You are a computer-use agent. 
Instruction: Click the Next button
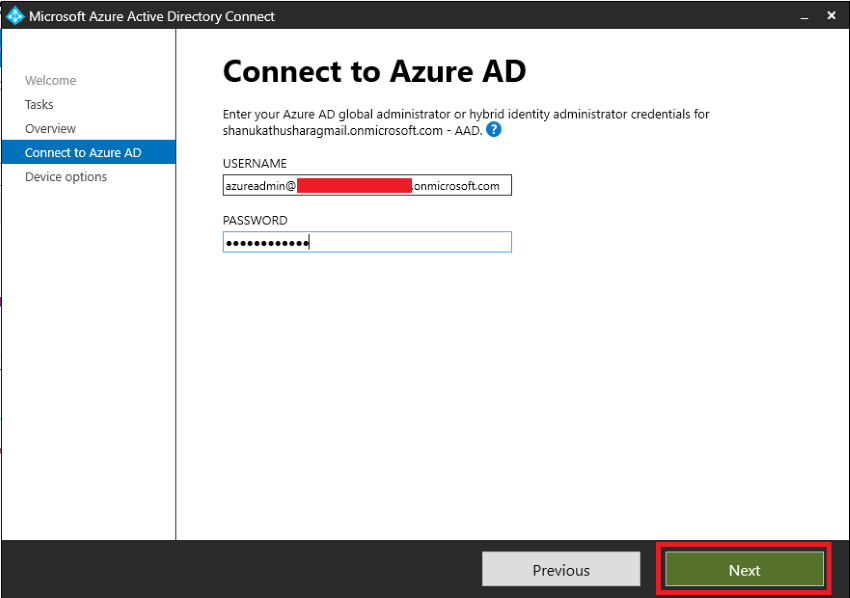pyautogui.click(x=744, y=570)
